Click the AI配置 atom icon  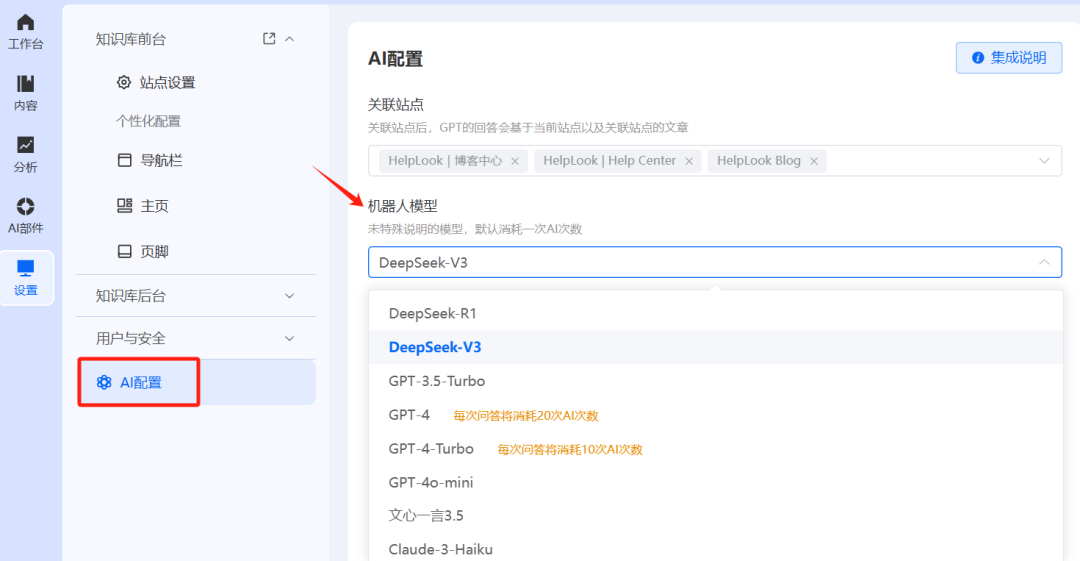pos(104,382)
